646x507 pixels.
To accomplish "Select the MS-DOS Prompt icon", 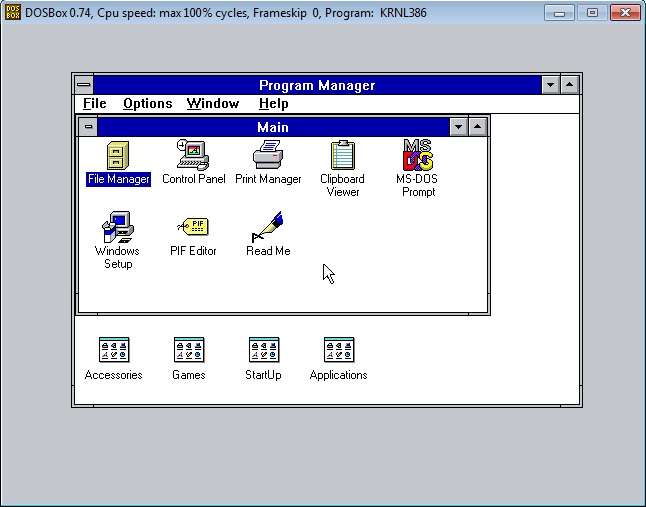I will tap(418, 155).
